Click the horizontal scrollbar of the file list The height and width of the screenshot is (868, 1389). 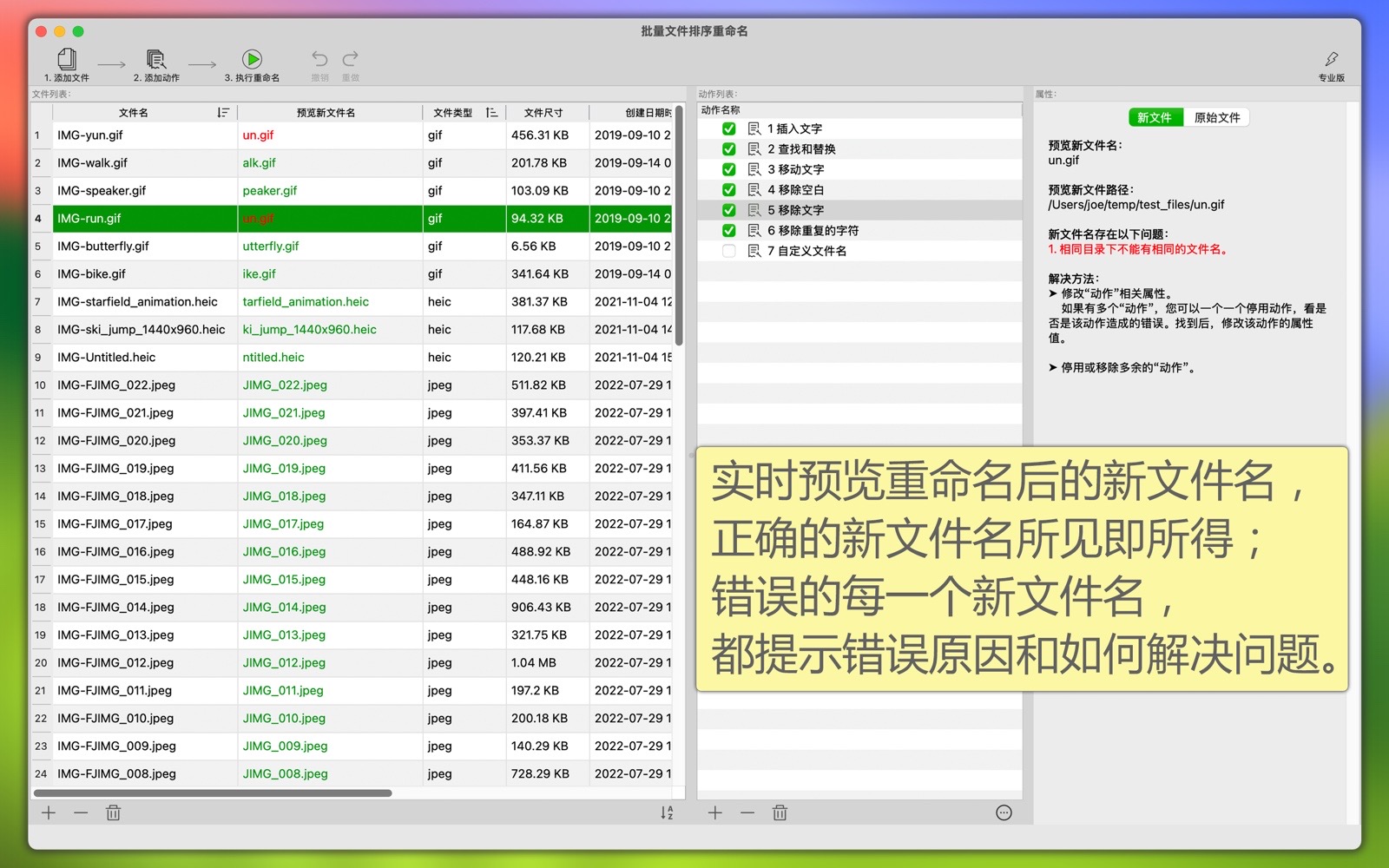(x=213, y=792)
